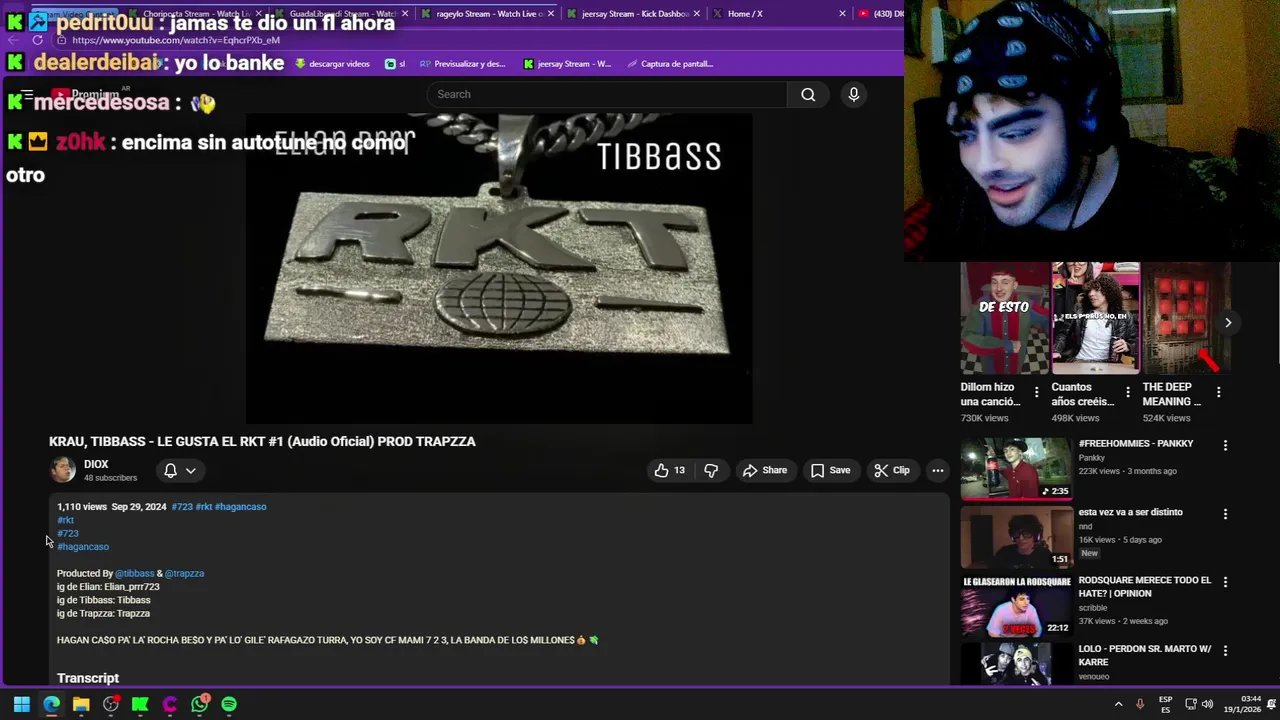Open esta vez va a ser distinto thumbnail
The image size is (1280, 720).
click(1016, 537)
